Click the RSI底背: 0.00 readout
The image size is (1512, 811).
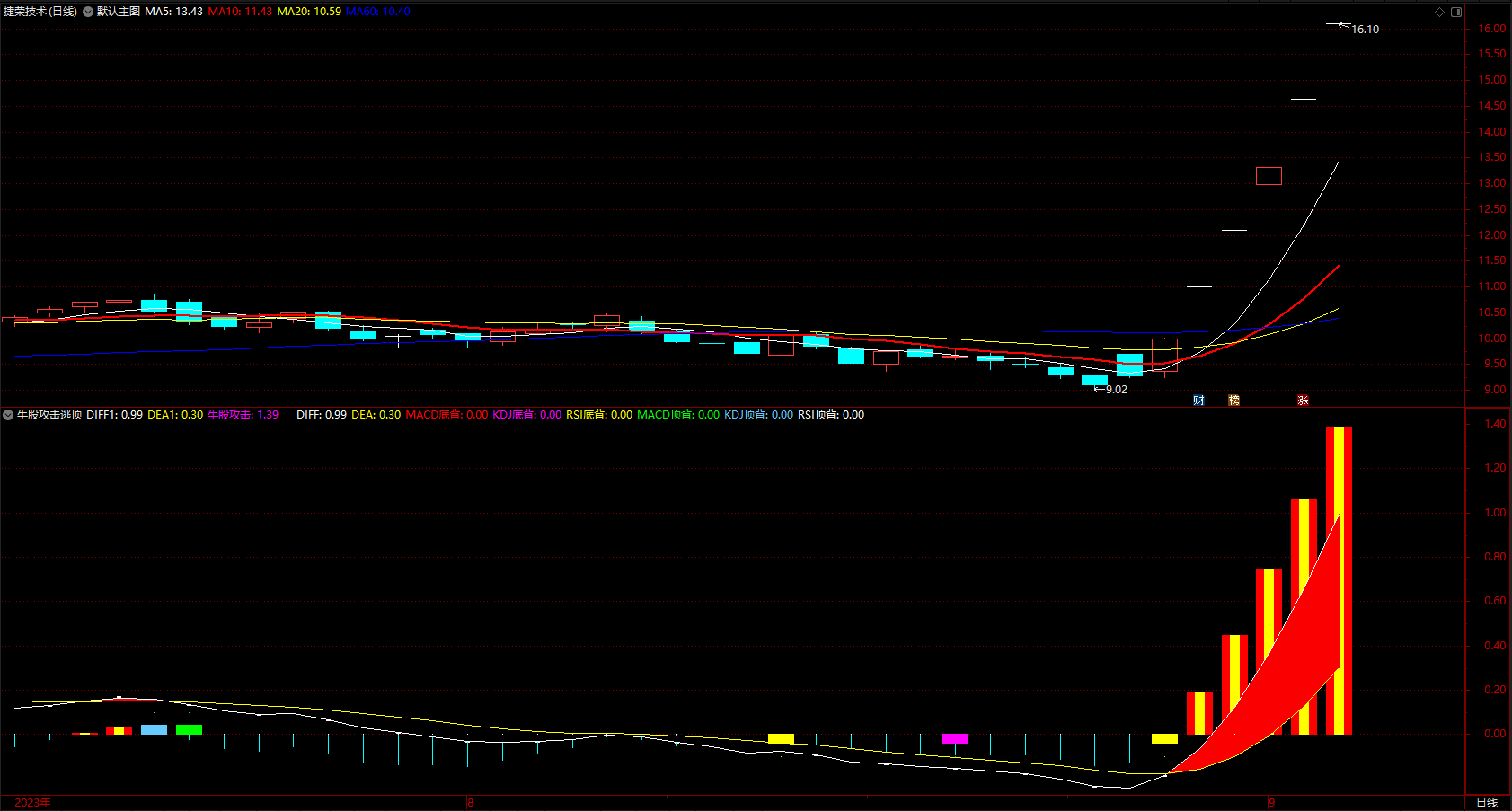click(x=599, y=415)
